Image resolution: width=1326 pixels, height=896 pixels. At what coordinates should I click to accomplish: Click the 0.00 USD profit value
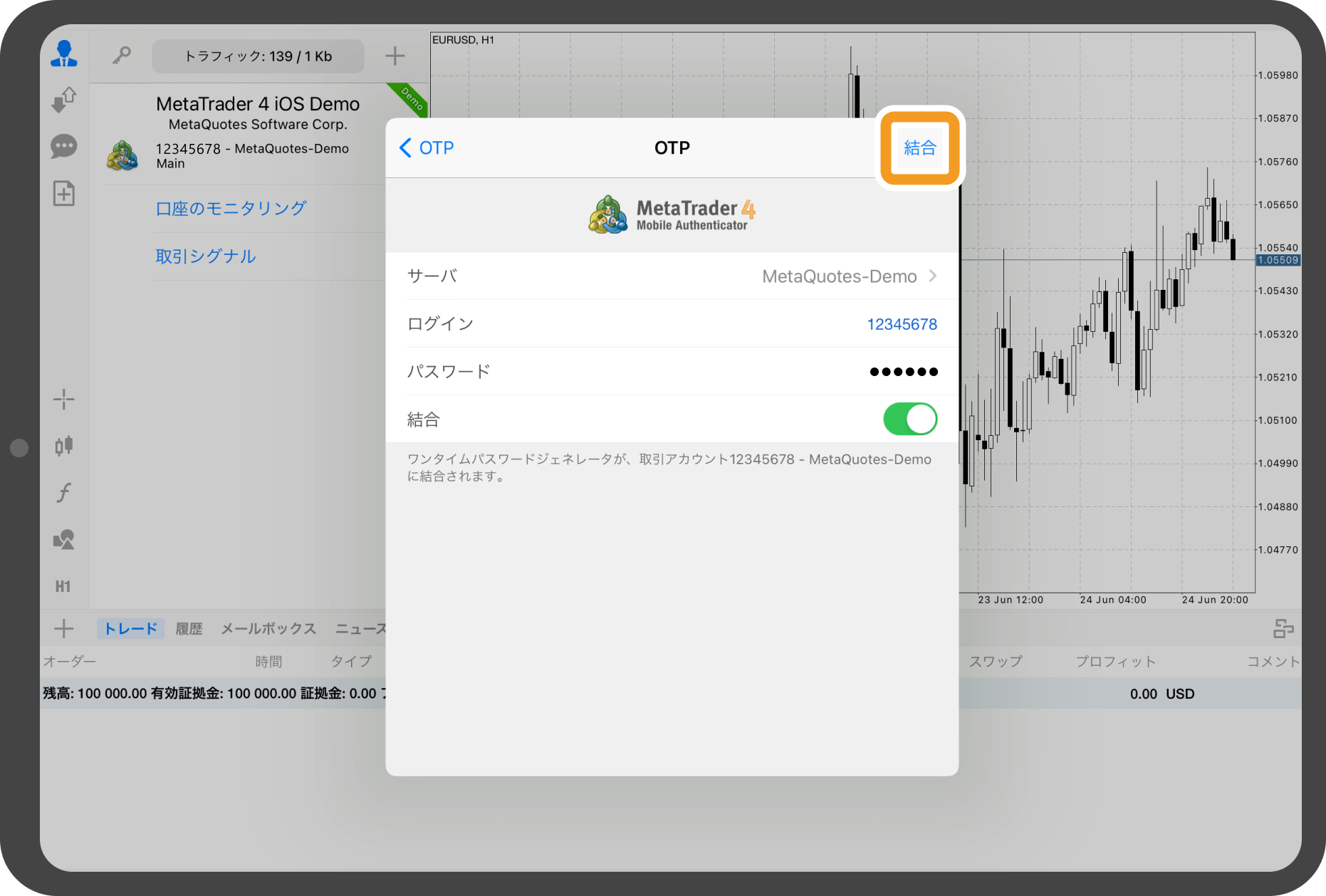pyautogui.click(x=1162, y=694)
